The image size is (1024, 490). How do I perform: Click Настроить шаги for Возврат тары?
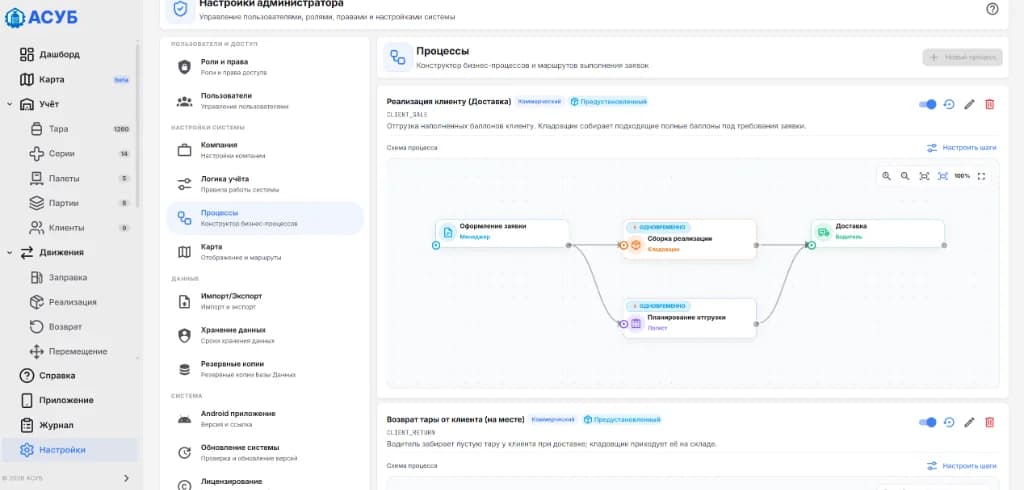point(961,466)
